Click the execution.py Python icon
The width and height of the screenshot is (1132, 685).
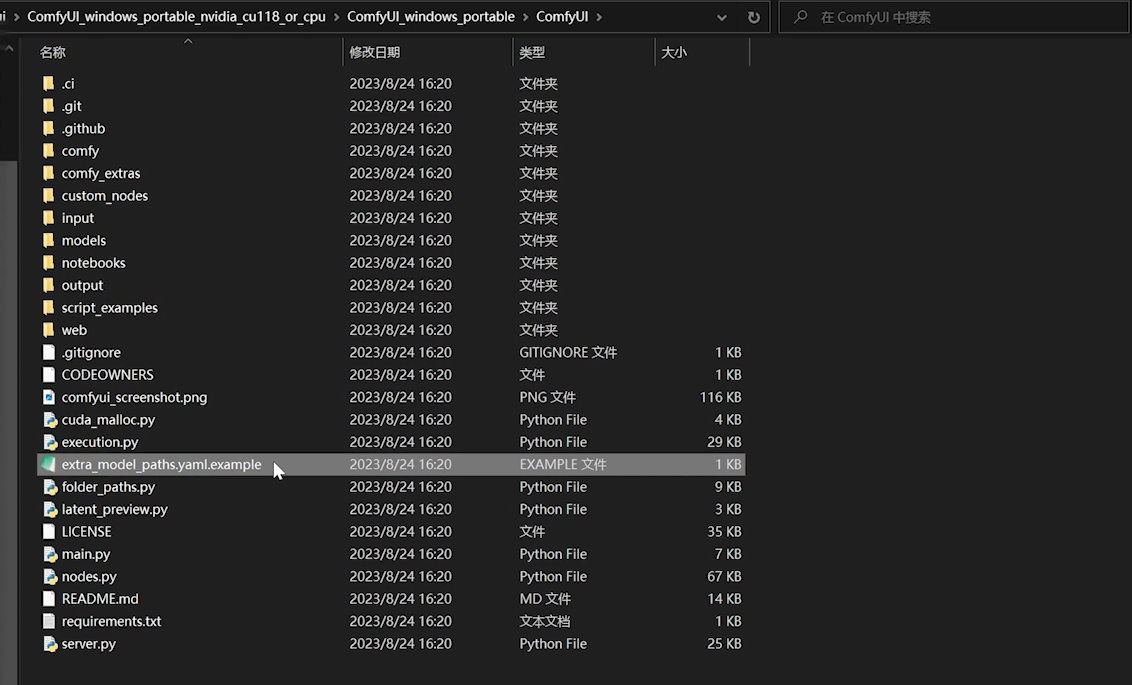(49, 442)
